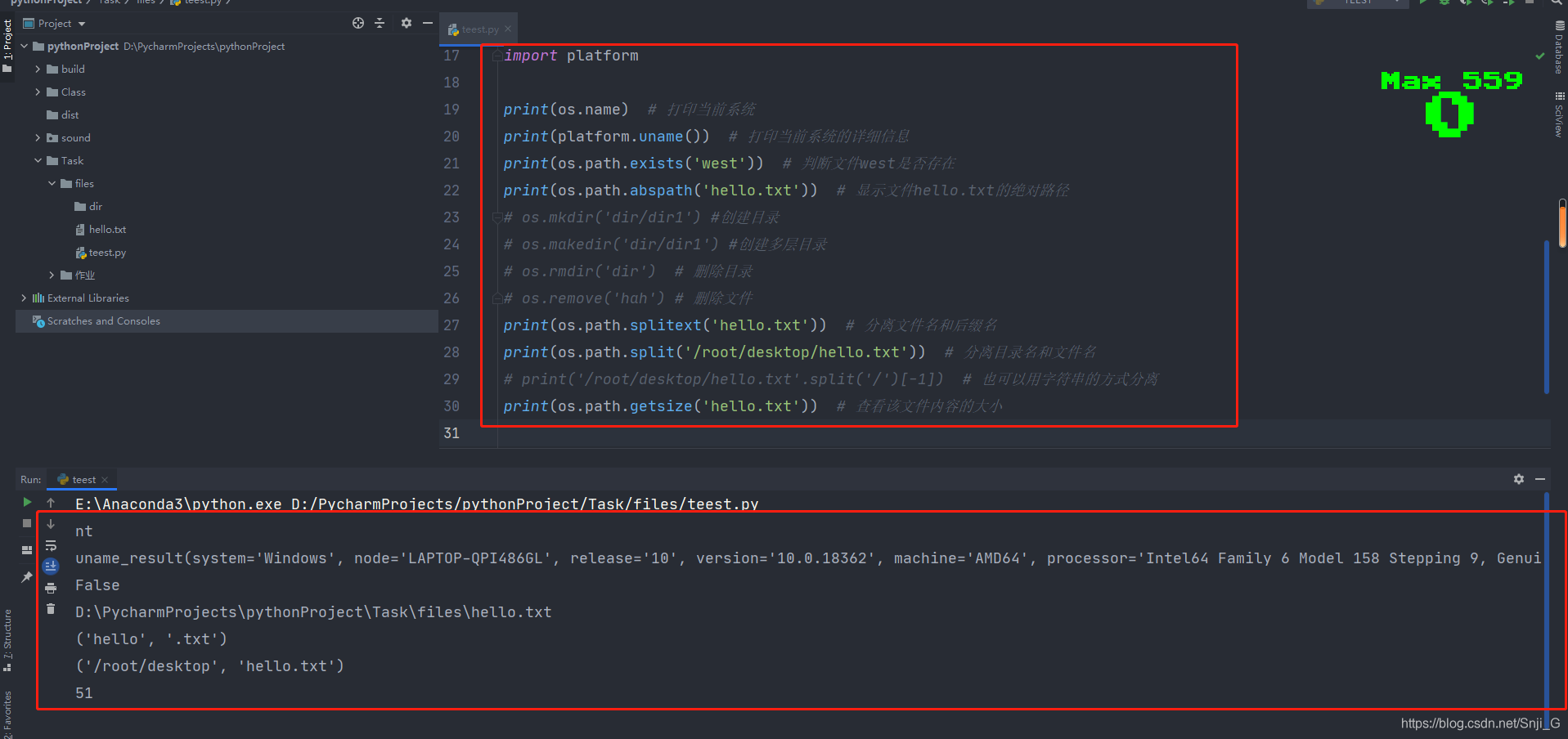Click line number 19 in gutter
This screenshot has width=1568, height=739.
(452, 110)
